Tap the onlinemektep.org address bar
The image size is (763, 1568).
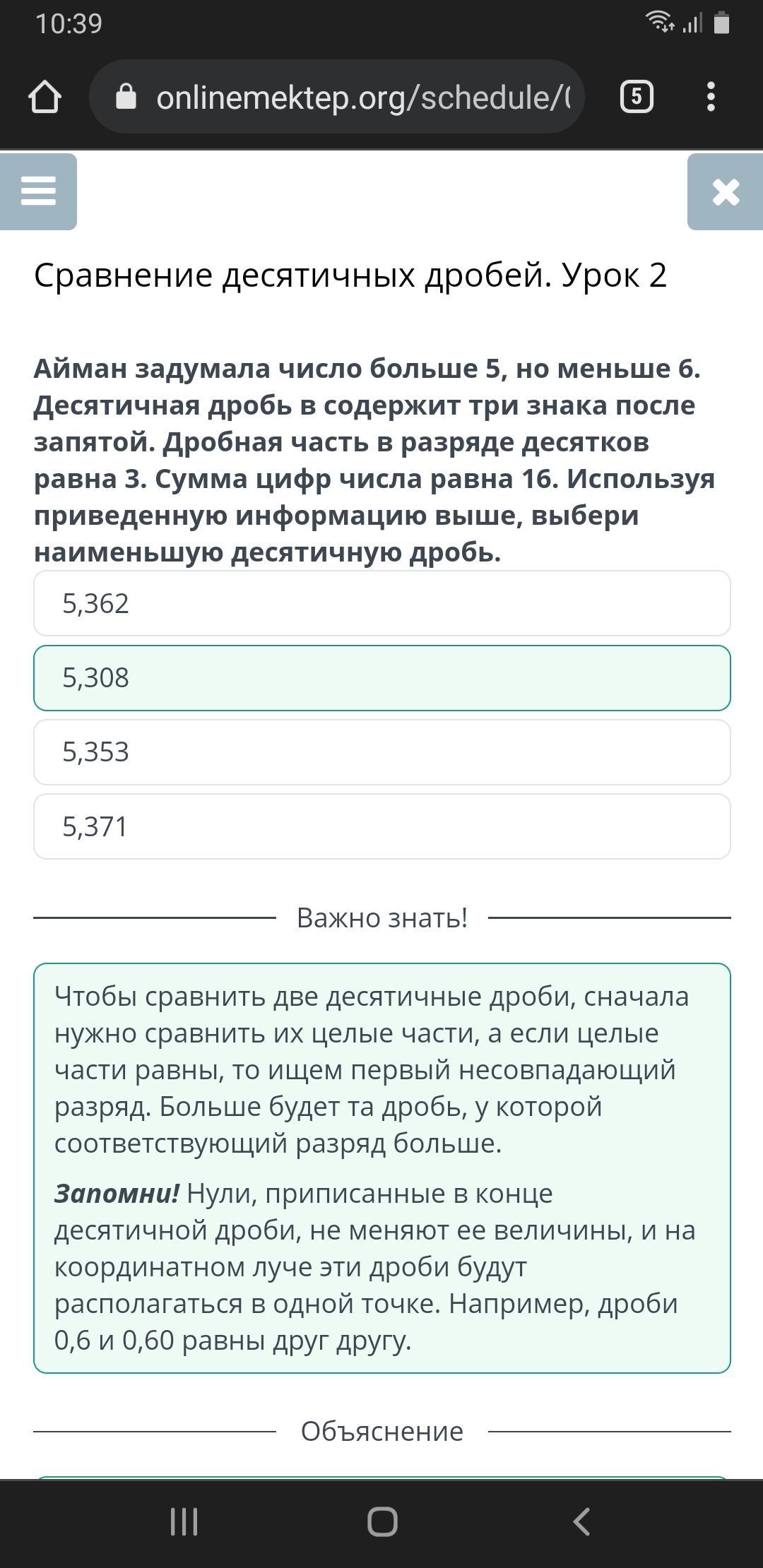pyautogui.click(x=337, y=97)
